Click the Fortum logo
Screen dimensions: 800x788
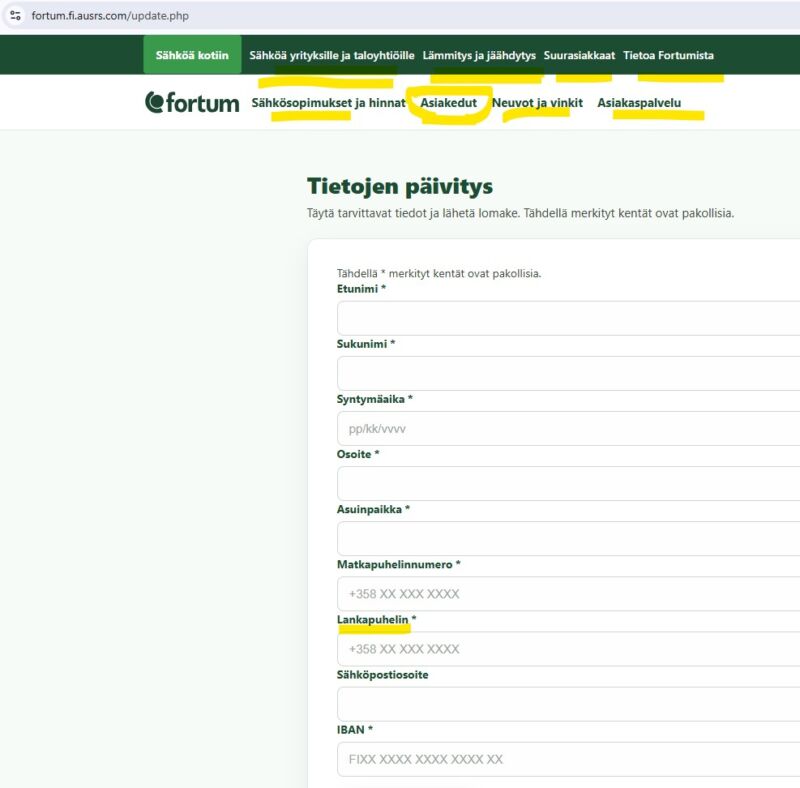pos(192,102)
